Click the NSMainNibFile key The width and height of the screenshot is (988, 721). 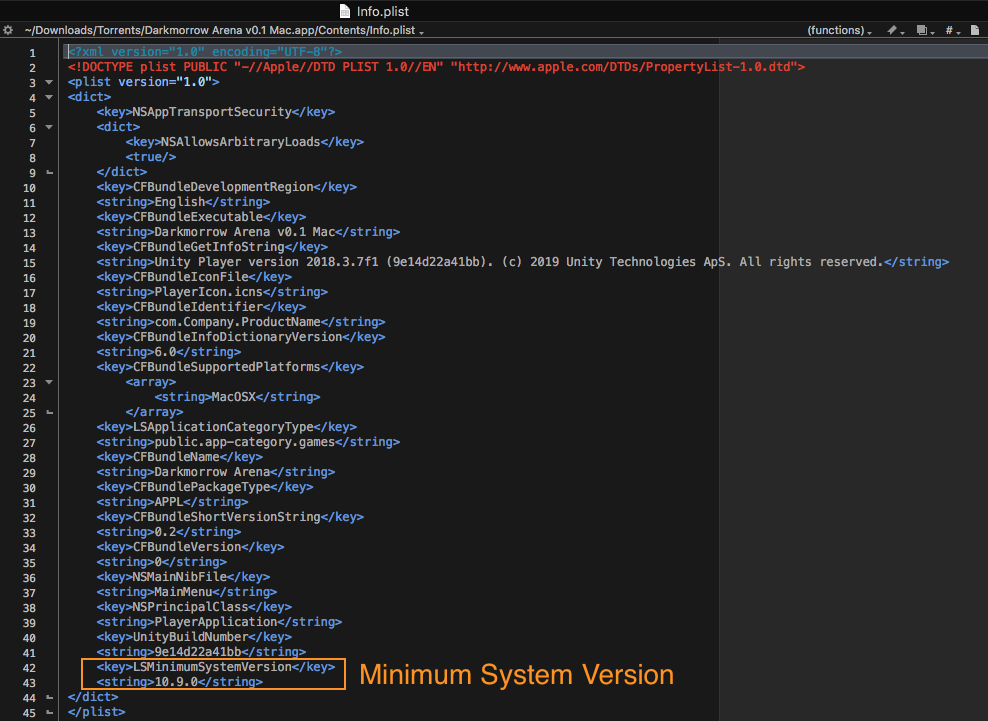[183, 577]
